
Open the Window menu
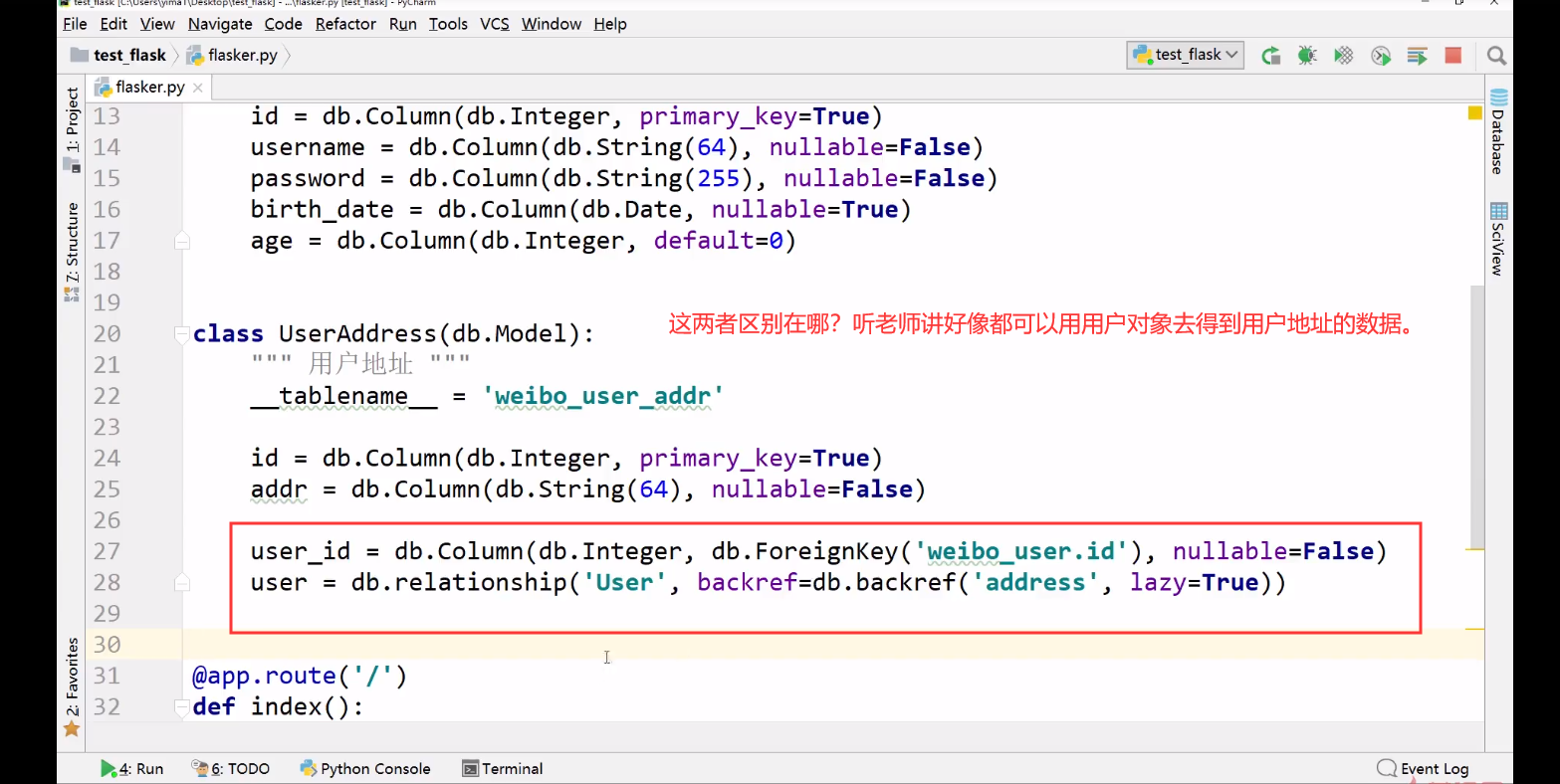[x=552, y=24]
